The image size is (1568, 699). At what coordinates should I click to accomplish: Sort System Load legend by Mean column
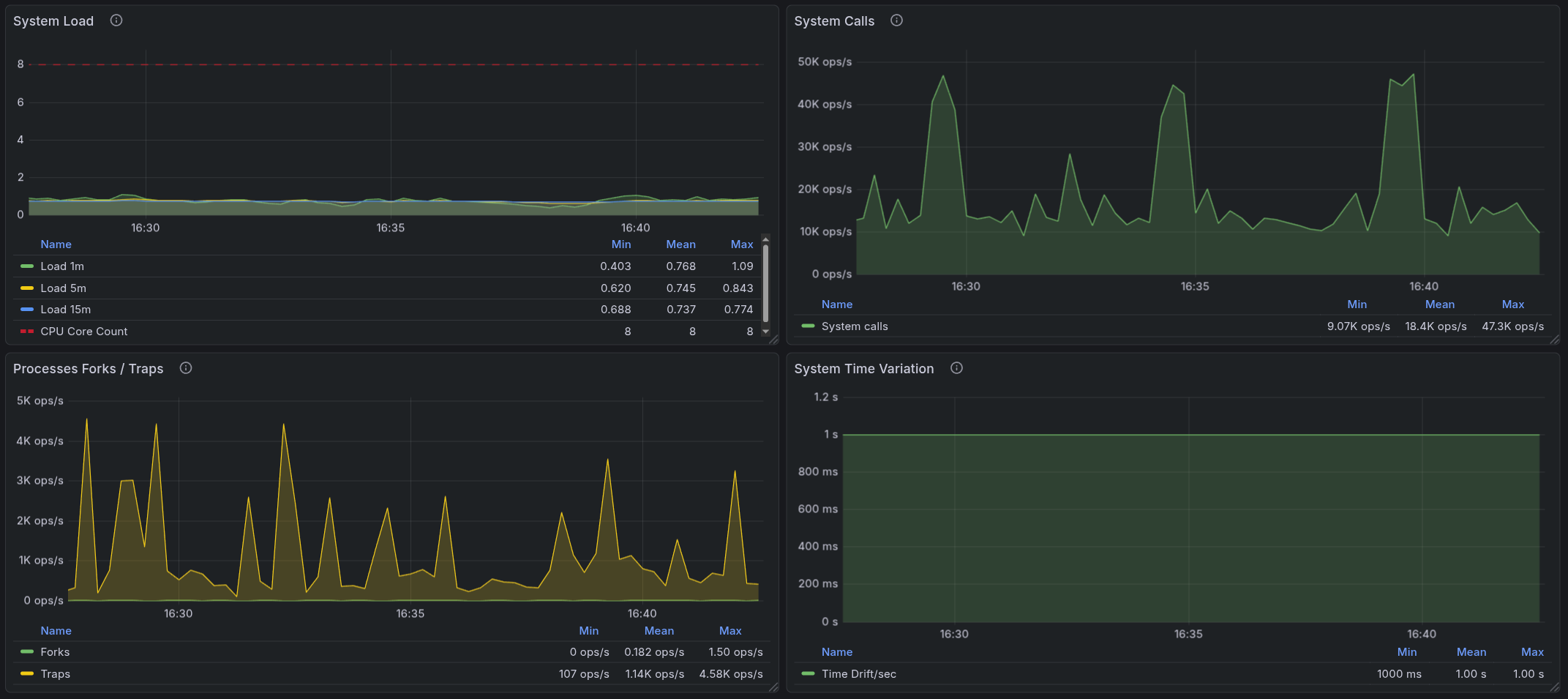tap(680, 244)
